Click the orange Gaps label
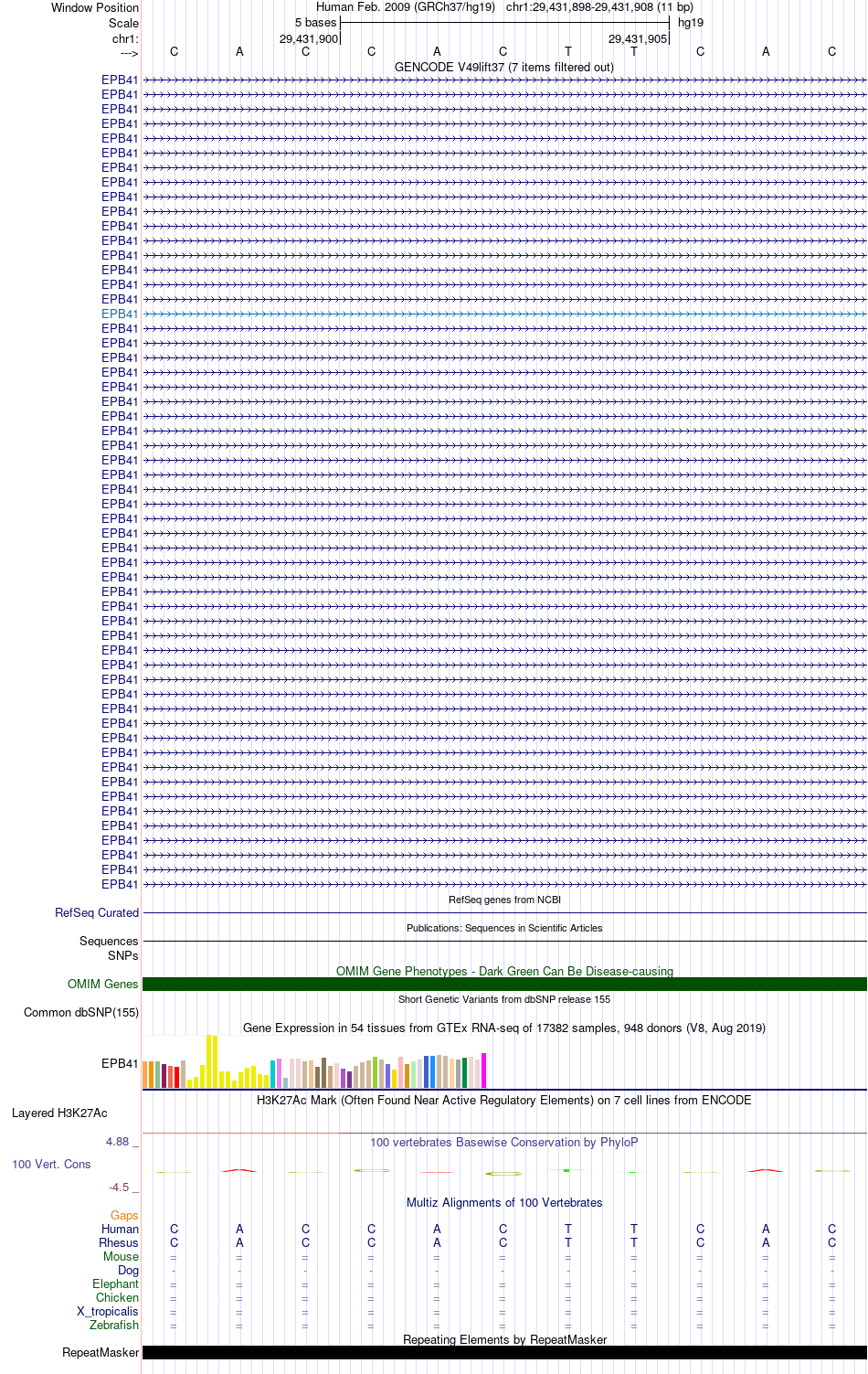Image resolution: width=868 pixels, height=1374 pixels. [124, 1215]
